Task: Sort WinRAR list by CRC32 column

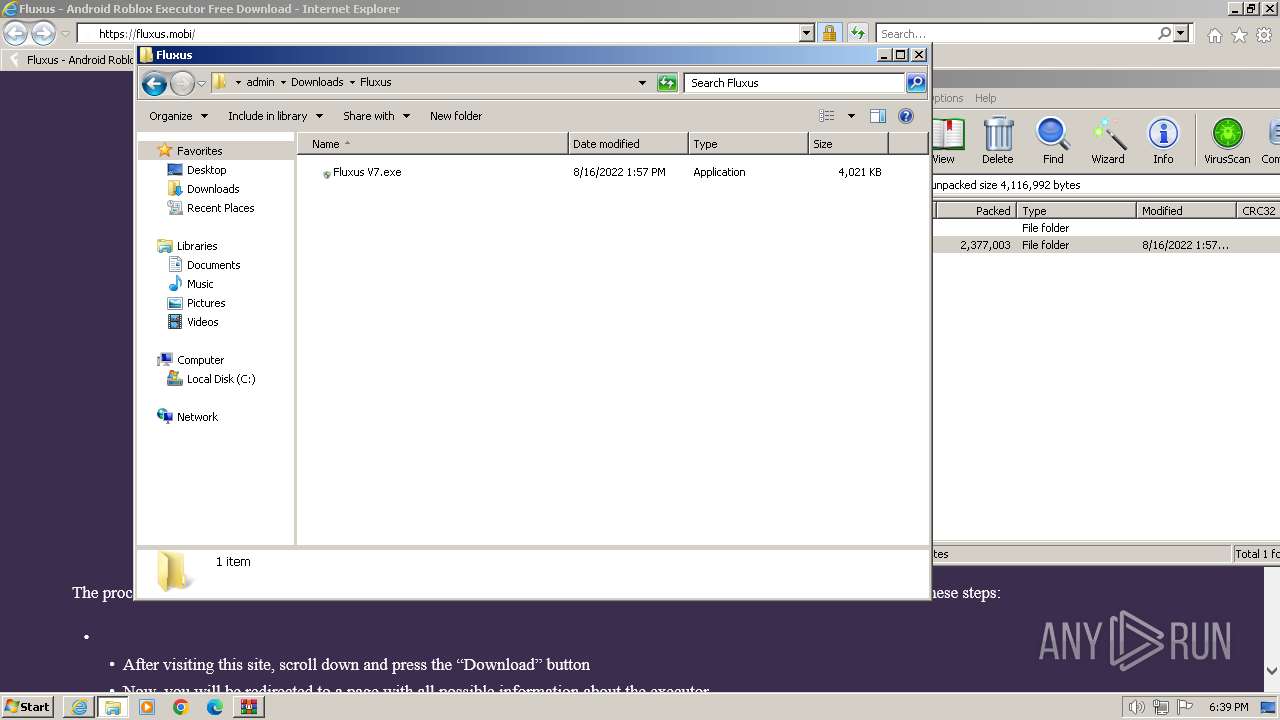Action: pos(1258,211)
